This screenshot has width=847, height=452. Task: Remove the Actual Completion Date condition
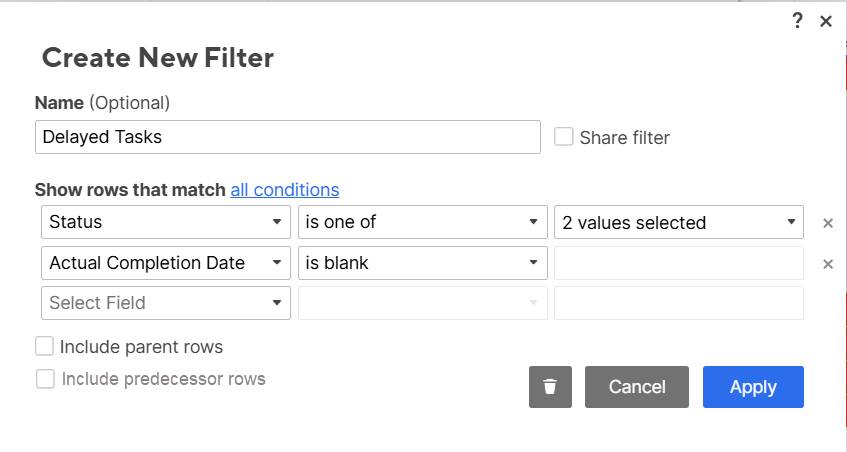point(828,264)
